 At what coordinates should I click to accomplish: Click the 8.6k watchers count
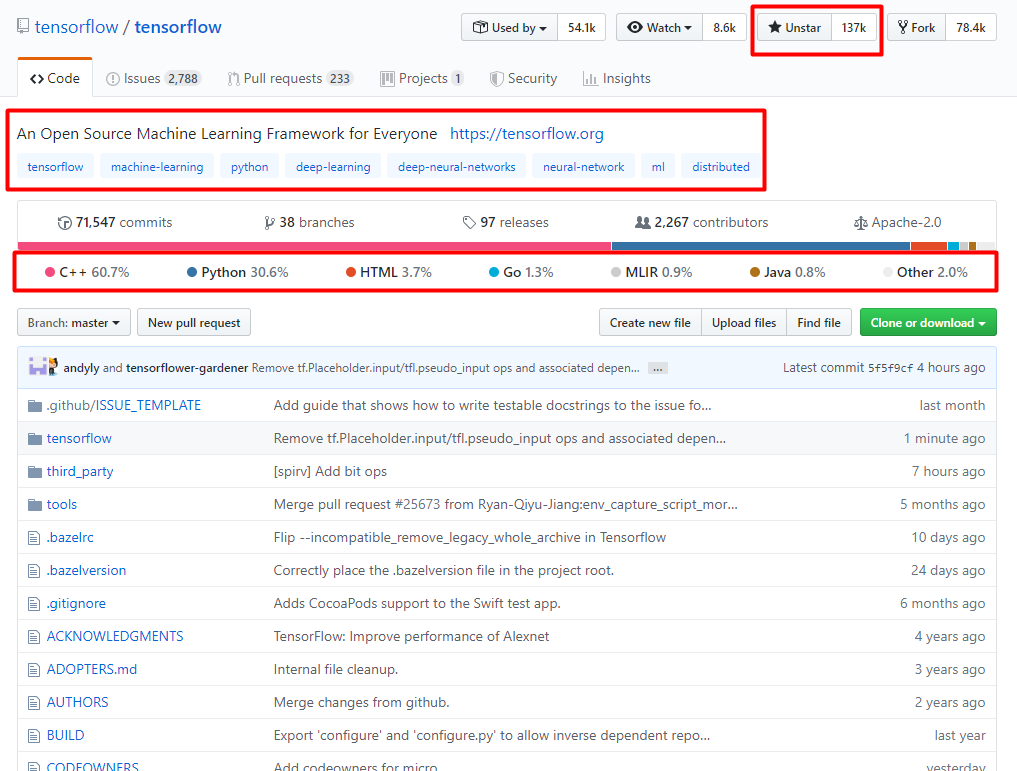point(724,27)
